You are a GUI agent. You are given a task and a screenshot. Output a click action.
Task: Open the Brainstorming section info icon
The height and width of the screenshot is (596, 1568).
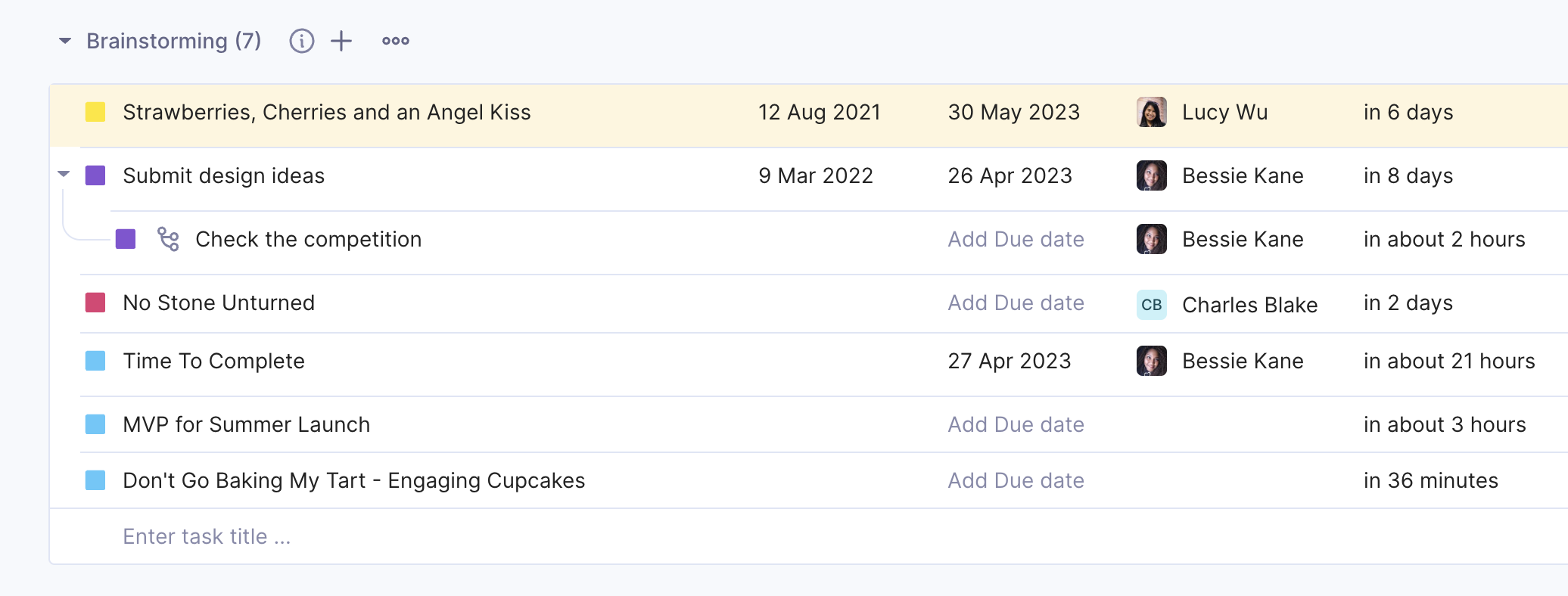click(301, 41)
